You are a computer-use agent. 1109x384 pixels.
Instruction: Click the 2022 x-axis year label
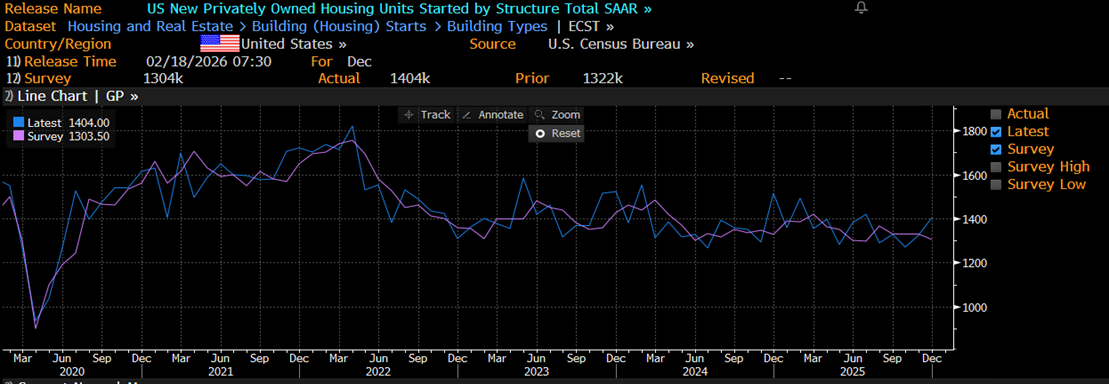(x=379, y=371)
